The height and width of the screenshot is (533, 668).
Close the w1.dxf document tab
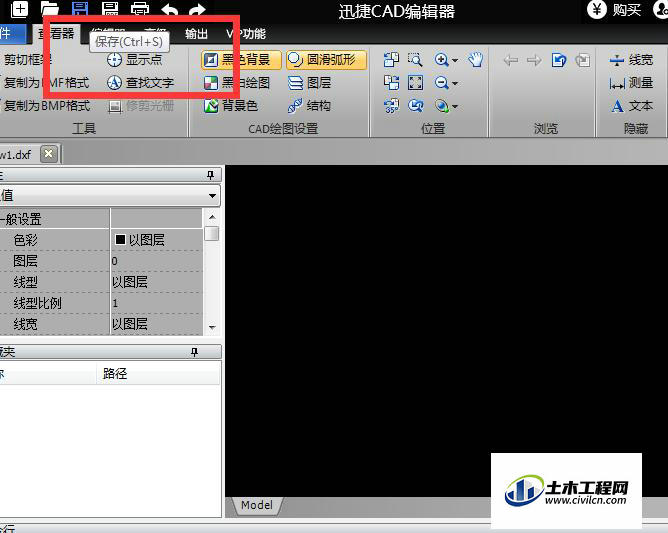tap(49, 154)
